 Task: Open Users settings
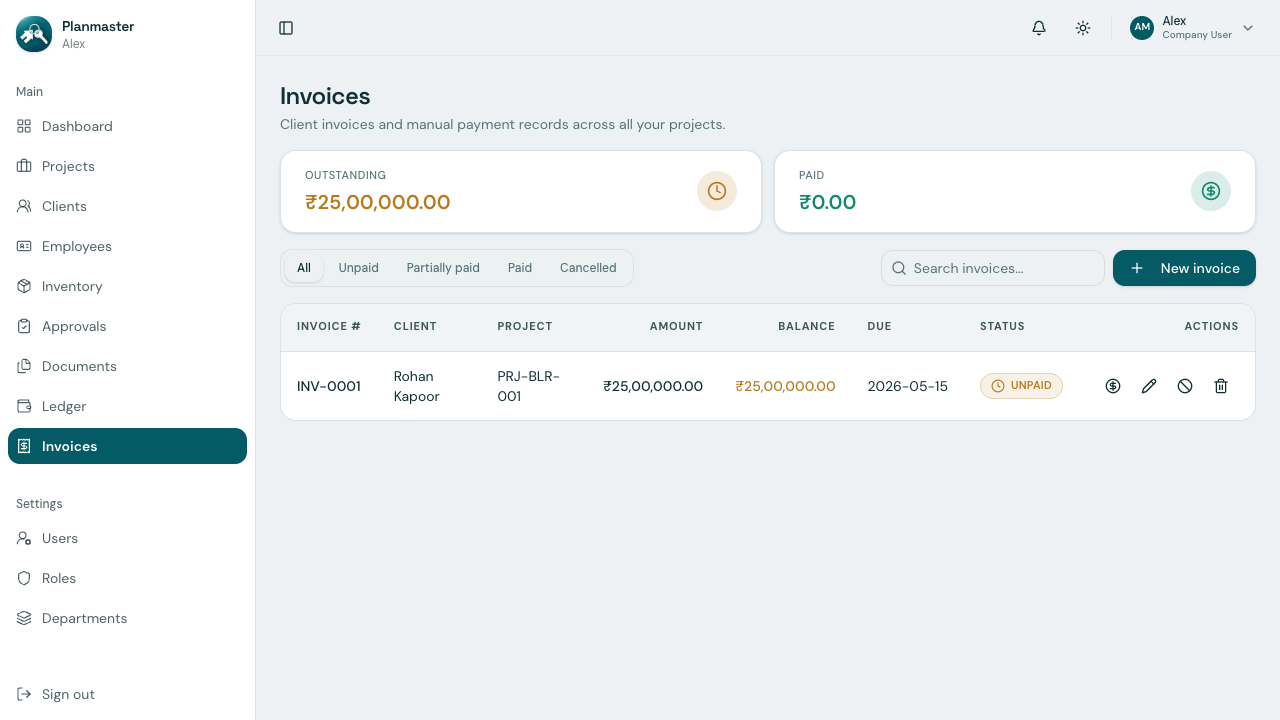[x=127, y=538]
